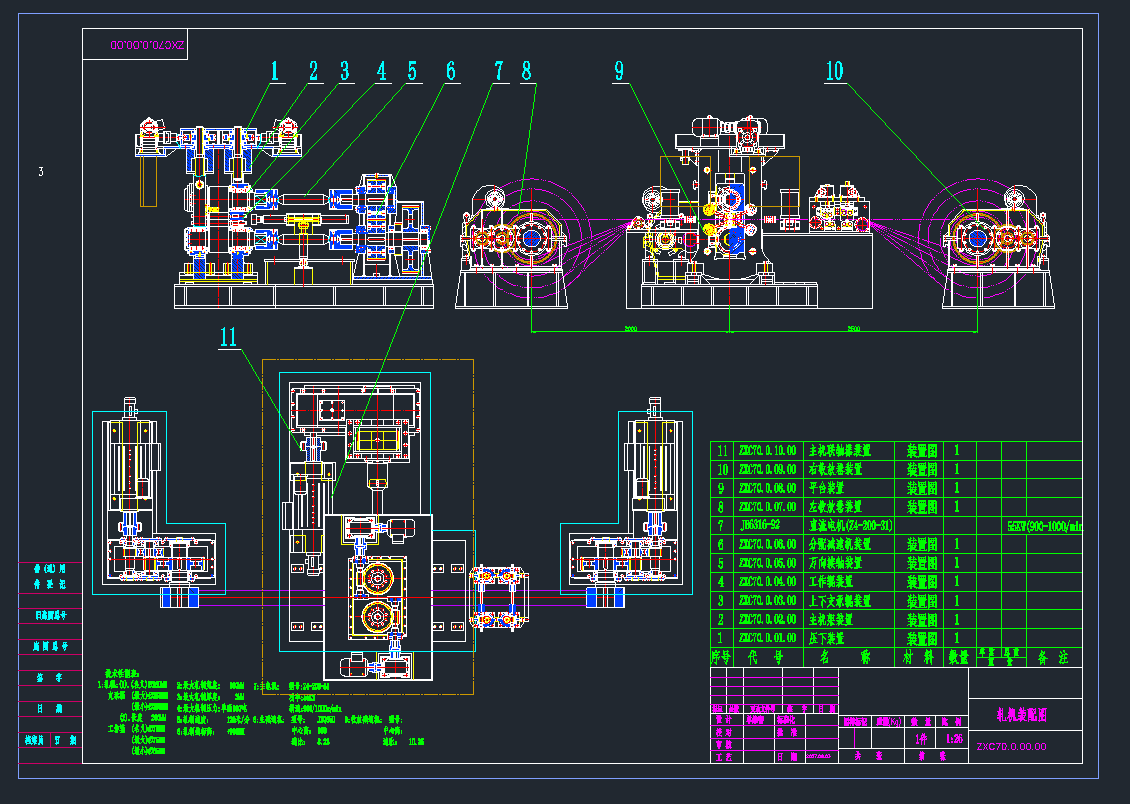The width and height of the screenshot is (1130, 804).
Task: Click scale value 1:26 in title block
Action: (x=954, y=739)
